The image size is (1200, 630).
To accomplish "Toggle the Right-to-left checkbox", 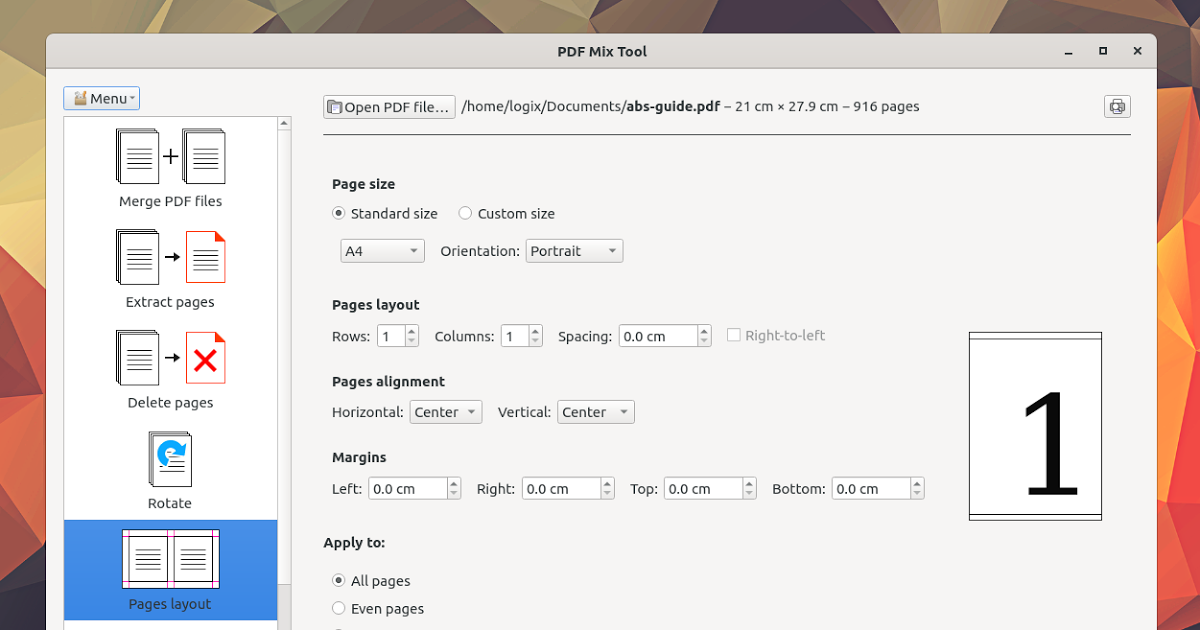I will pos(734,335).
